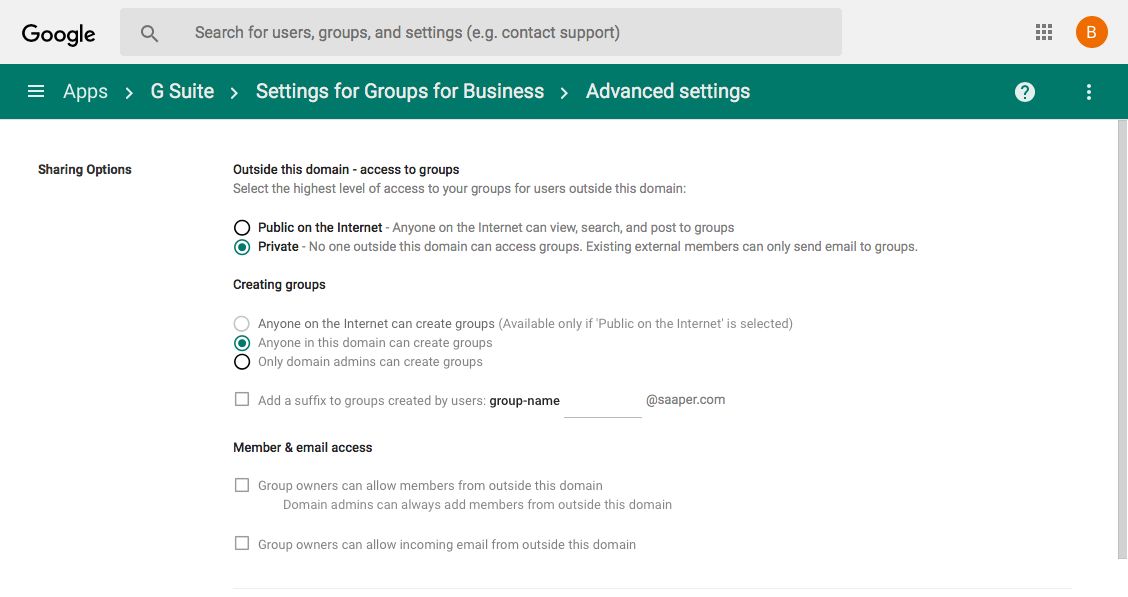1128x597 pixels.
Task: Choose Only domain admins can create groups
Action: pyautogui.click(x=242, y=362)
